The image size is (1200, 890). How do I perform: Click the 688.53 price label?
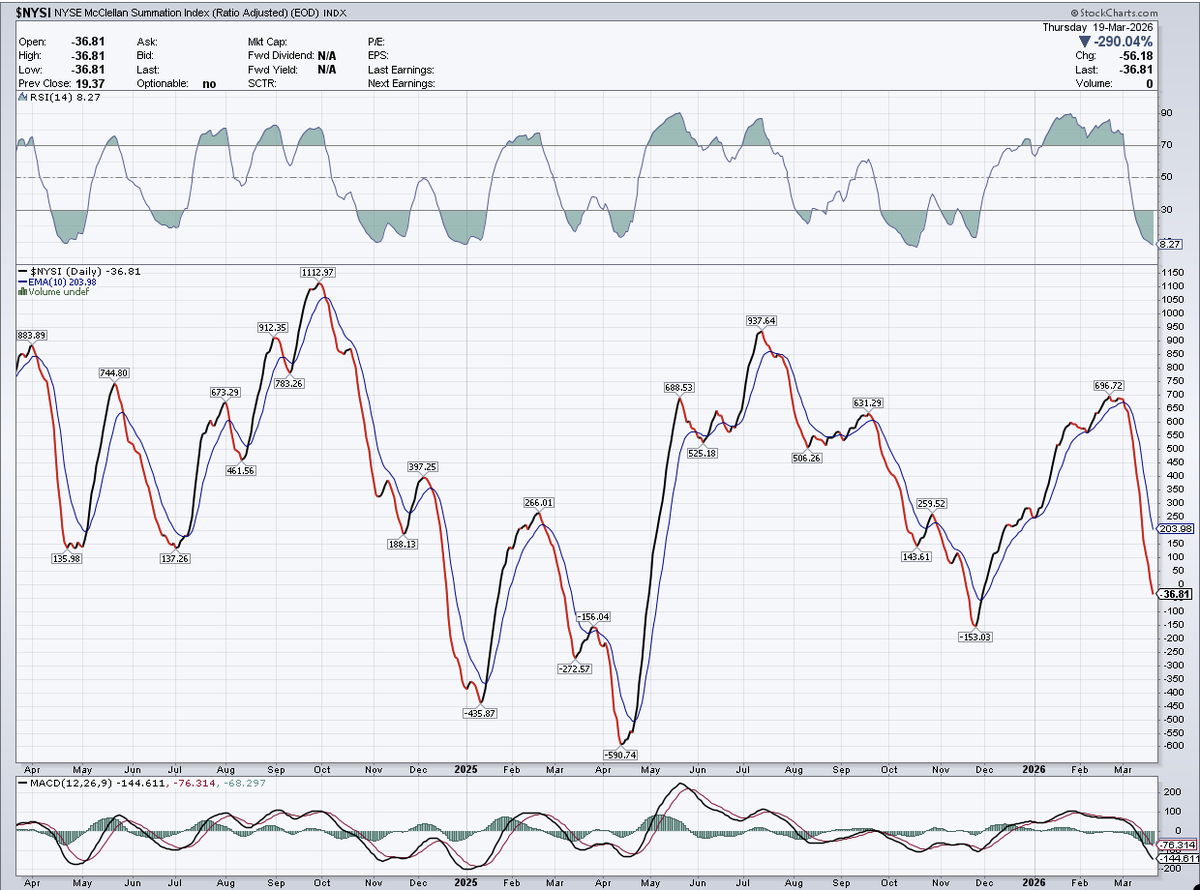(677, 386)
